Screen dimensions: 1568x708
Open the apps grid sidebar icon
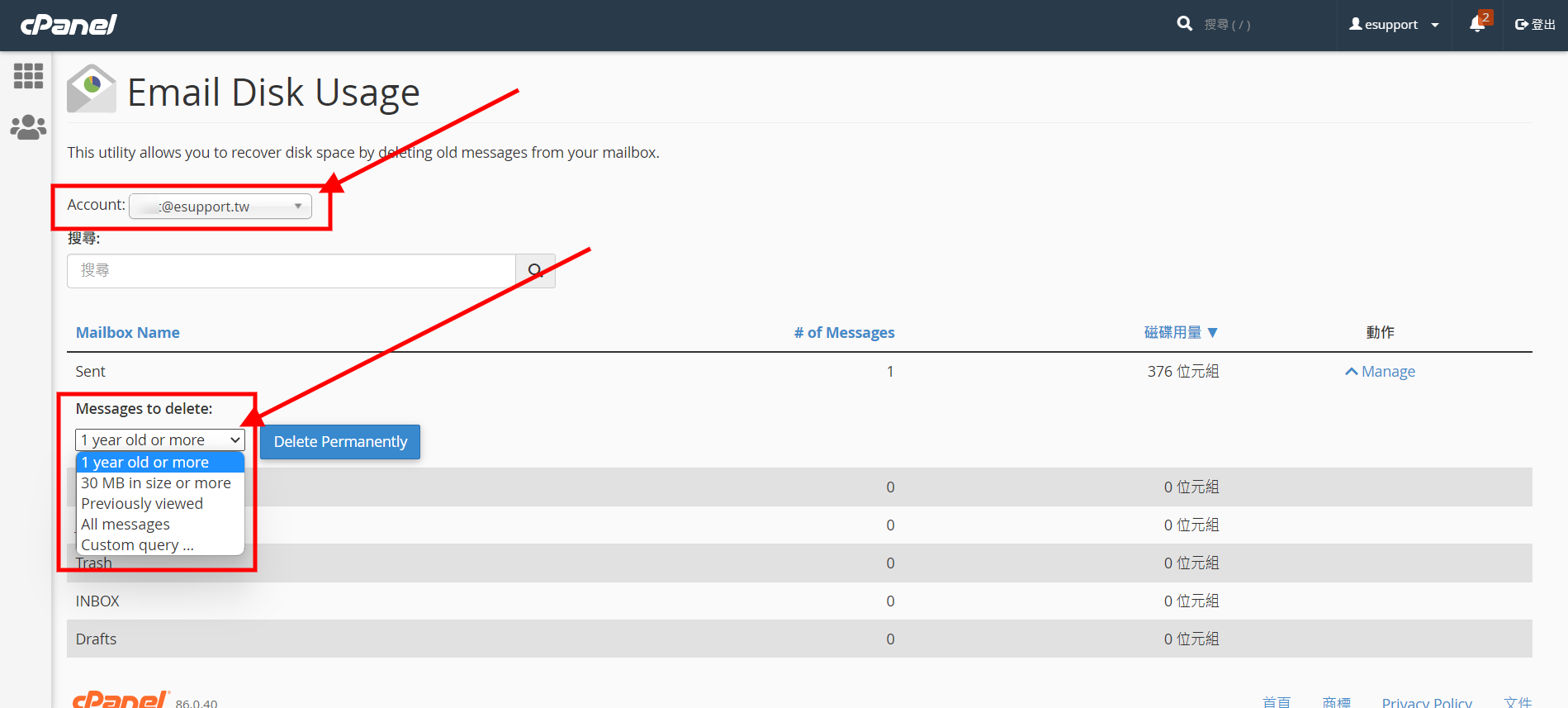(28, 76)
